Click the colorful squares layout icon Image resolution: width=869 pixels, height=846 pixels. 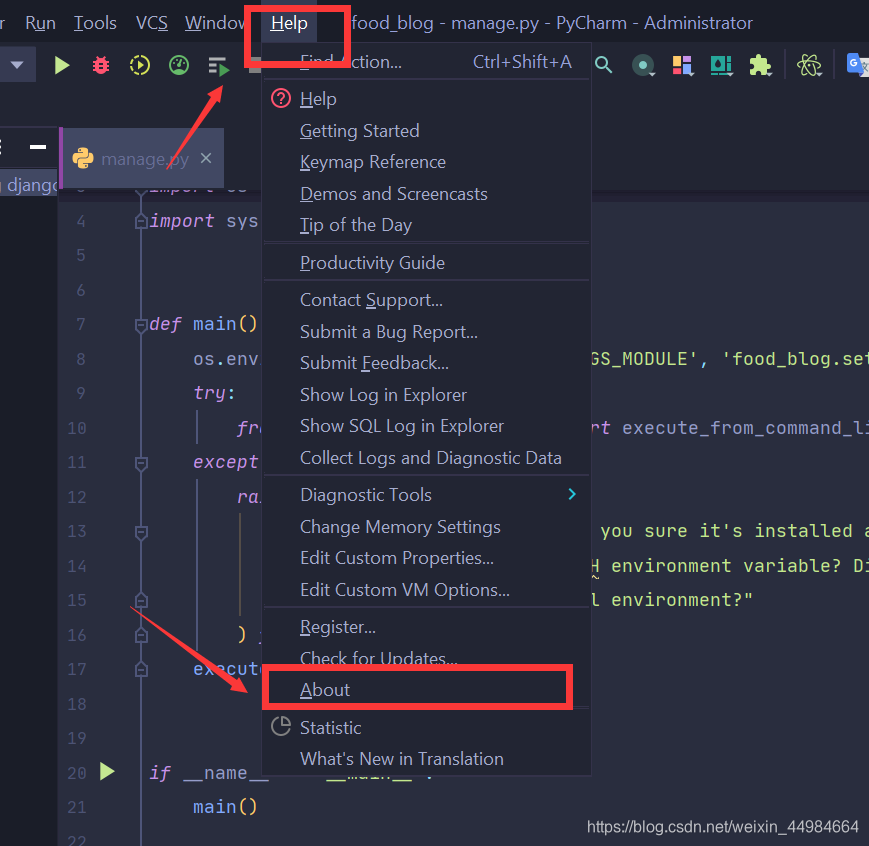pos(682,65)
